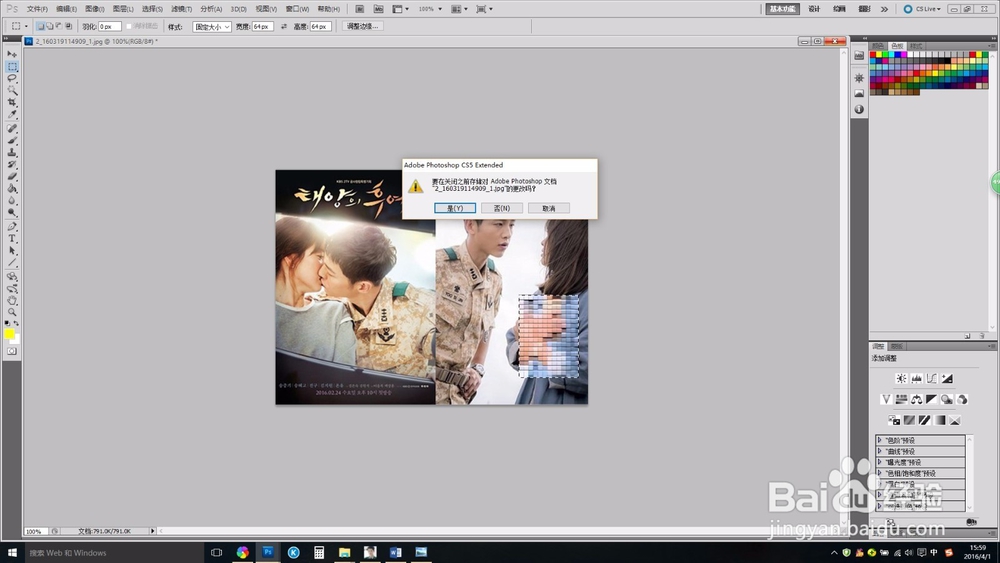The width and height of the screenshot is (1000, 563).
Task: Expand the "色相/饱和度"预设 preset group
Action: (x=879, y=473)
